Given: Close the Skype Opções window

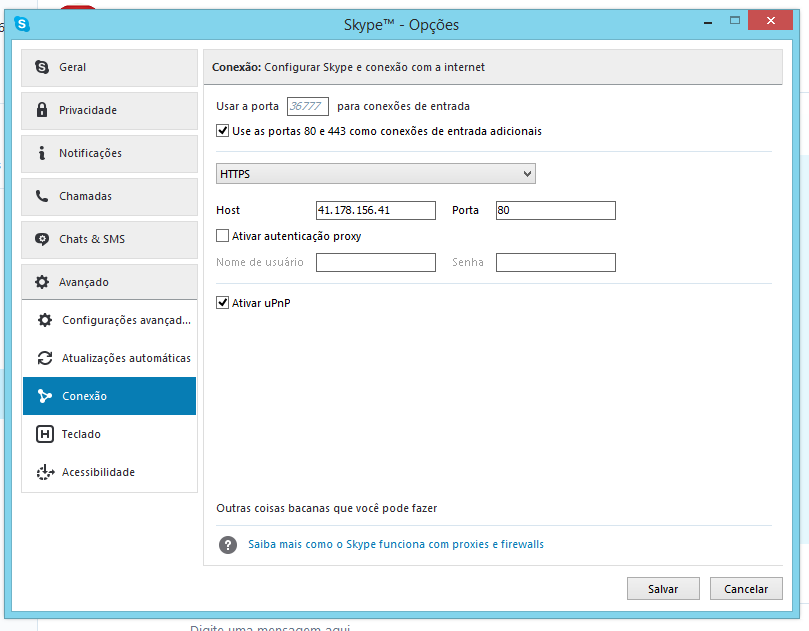Looking at the screenshot, I should tap(771, 21).
